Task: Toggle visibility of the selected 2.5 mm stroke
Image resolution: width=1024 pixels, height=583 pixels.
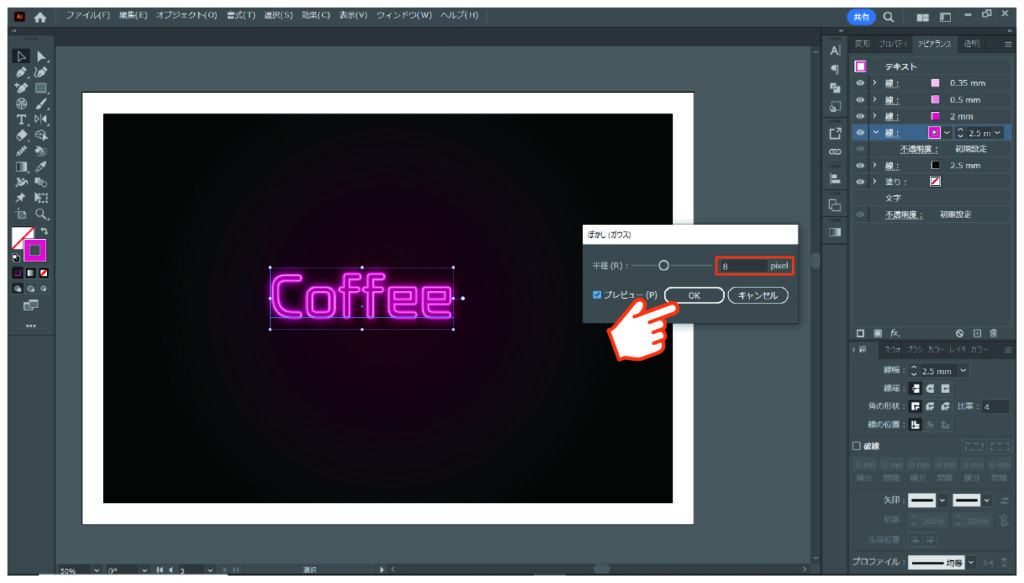Action: pyautogui.click(x=860, y=133)
